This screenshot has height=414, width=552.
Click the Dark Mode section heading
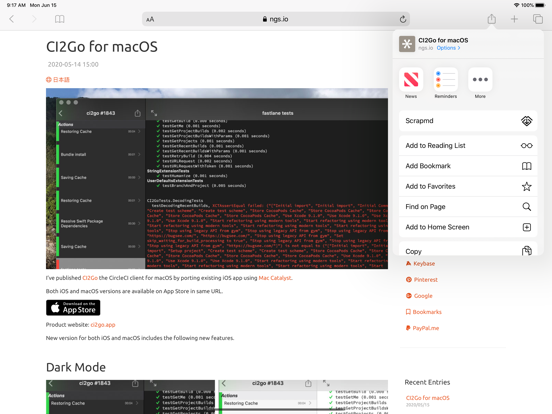pyautogui.click(x=76, y=367)
